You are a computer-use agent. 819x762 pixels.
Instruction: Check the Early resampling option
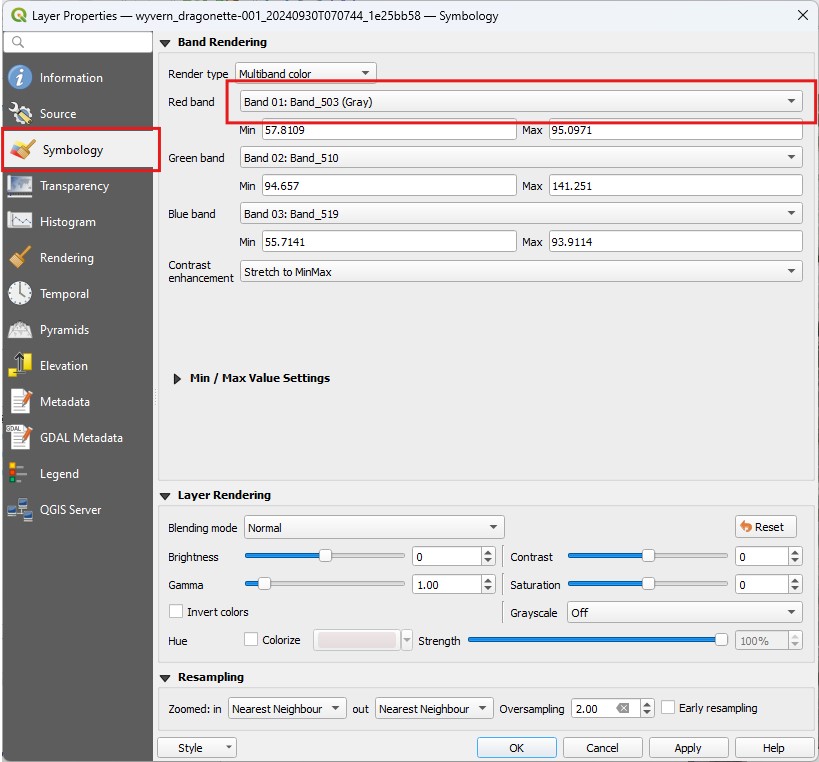(x=669, y=708)
